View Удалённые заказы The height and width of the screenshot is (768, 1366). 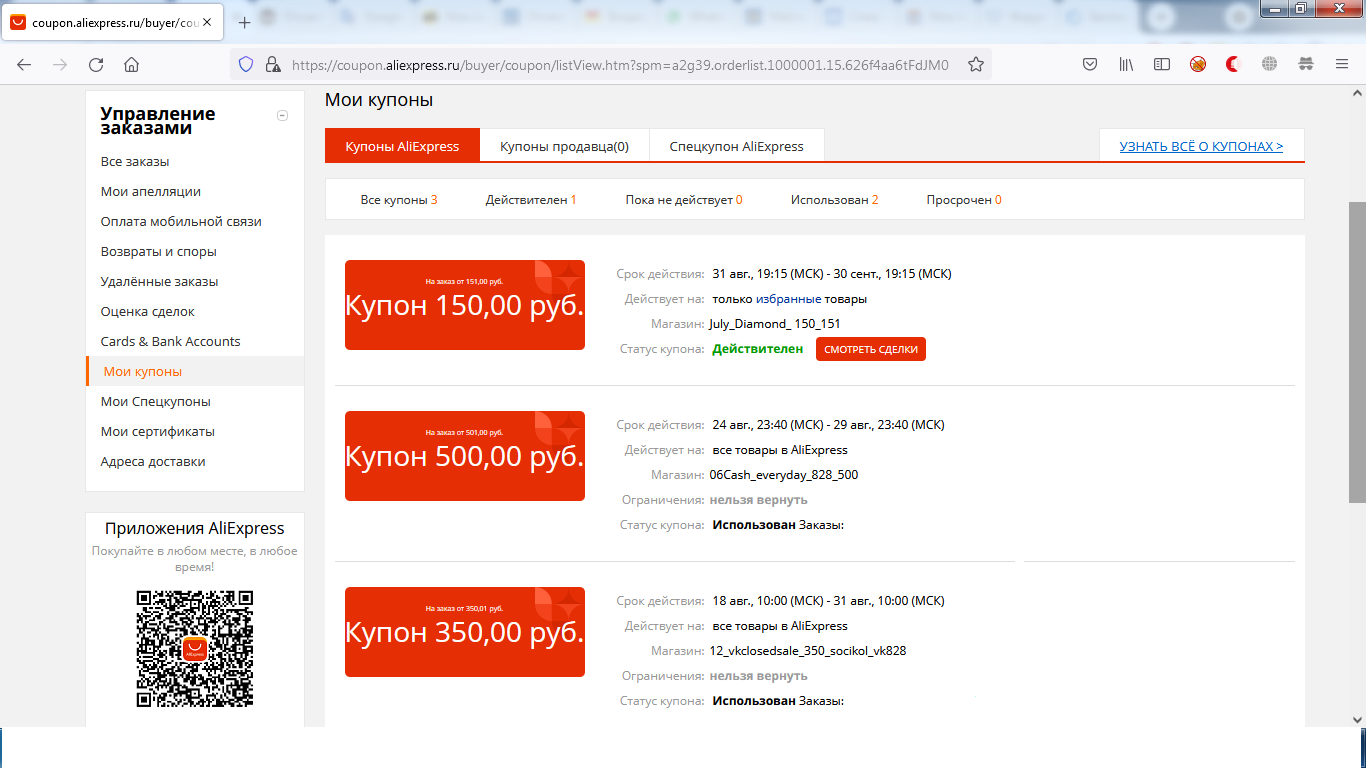[159, 282]
